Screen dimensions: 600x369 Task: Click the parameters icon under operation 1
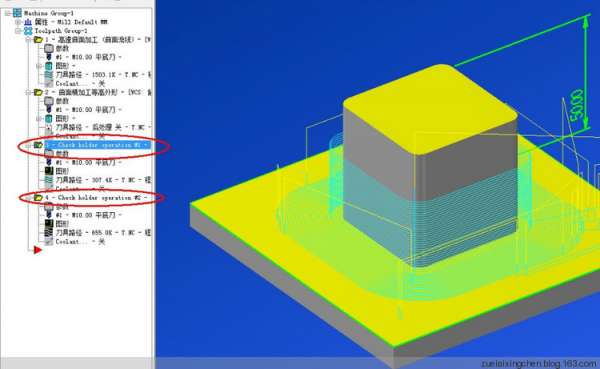click(x=49, y=49)
